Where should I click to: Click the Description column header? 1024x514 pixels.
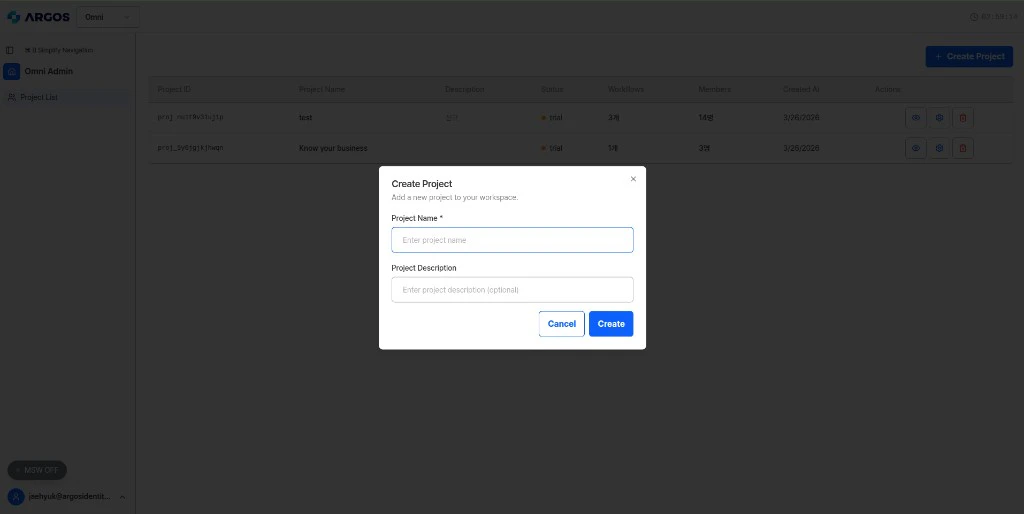[x=464, y=89]
